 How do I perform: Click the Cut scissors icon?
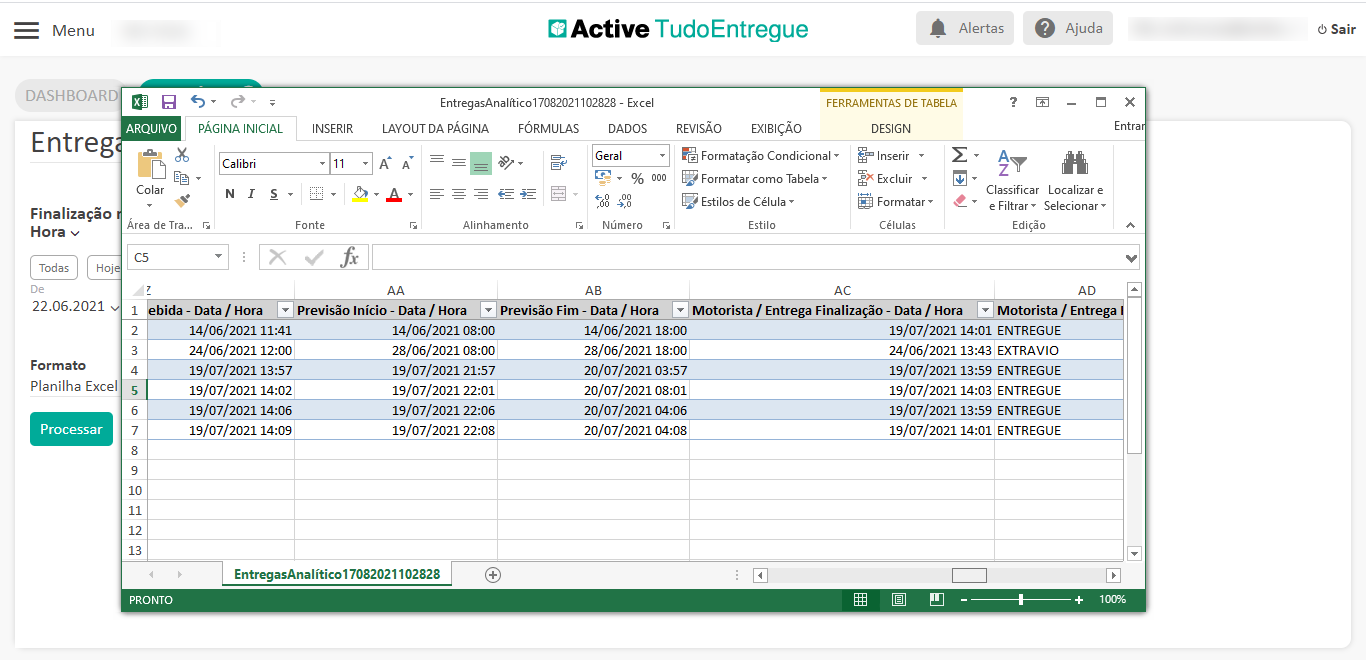(x=182, y=155)
